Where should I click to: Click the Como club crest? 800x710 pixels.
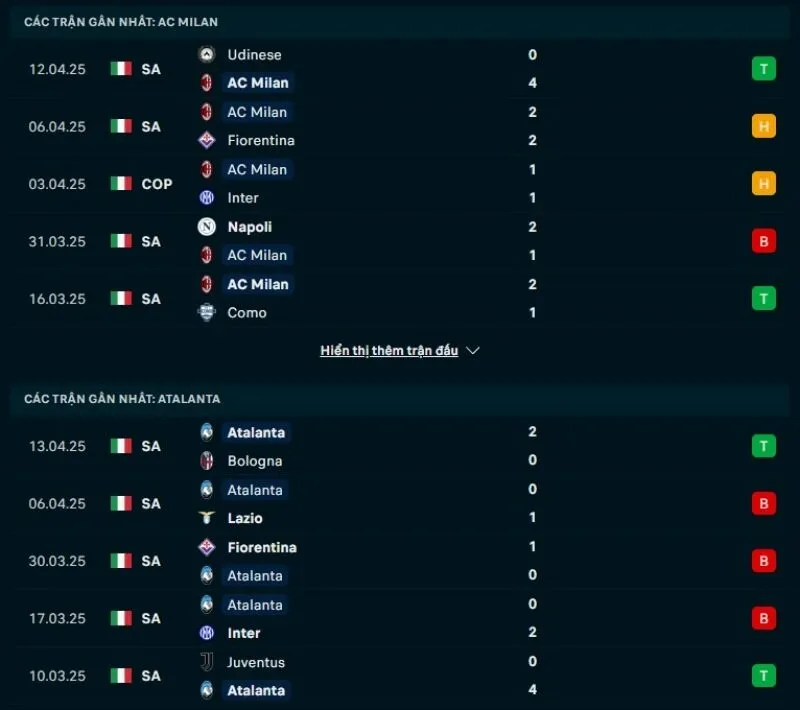click(x=206, y=313)
